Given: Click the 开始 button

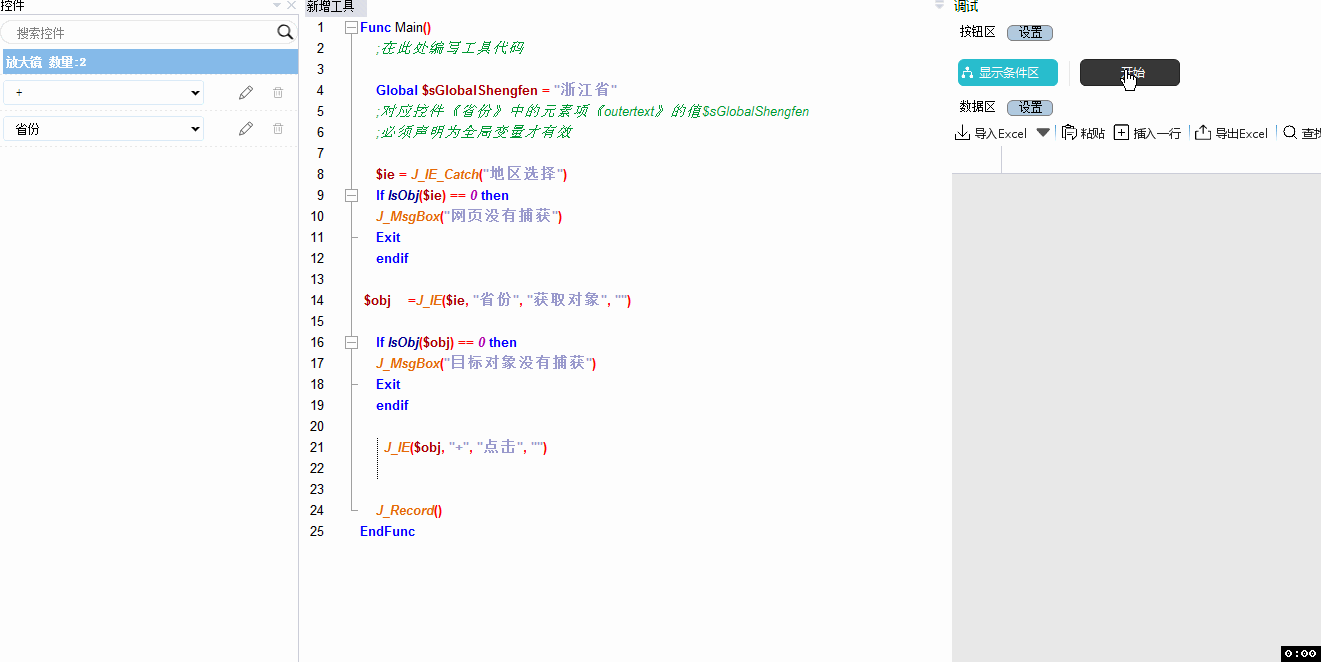Looking at the screenshot, I should pos(1130,73).
